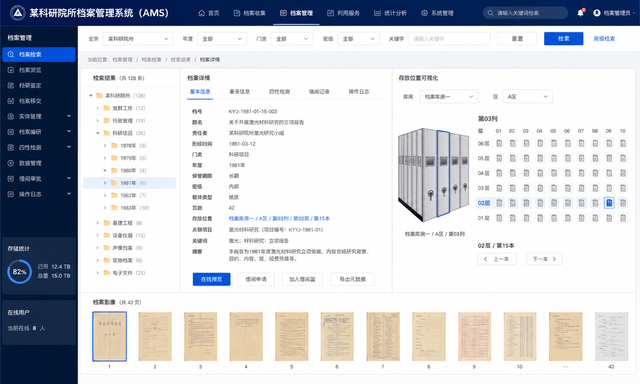
Task: Go to the next volume with 下一本
Action: pyautogui.click(x=544, y=259)
